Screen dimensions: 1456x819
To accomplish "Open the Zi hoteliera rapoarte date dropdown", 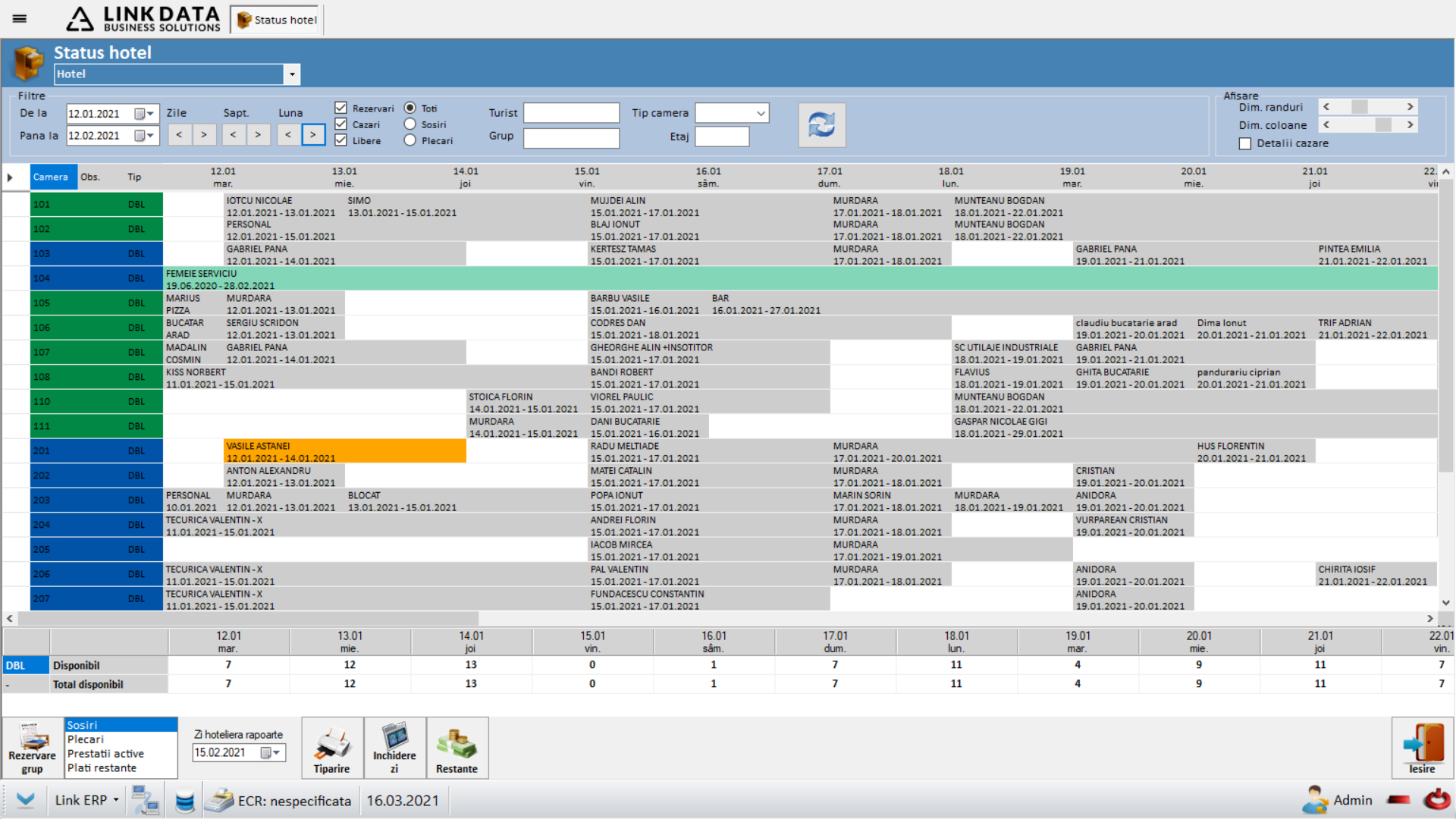I will point(271,753).
